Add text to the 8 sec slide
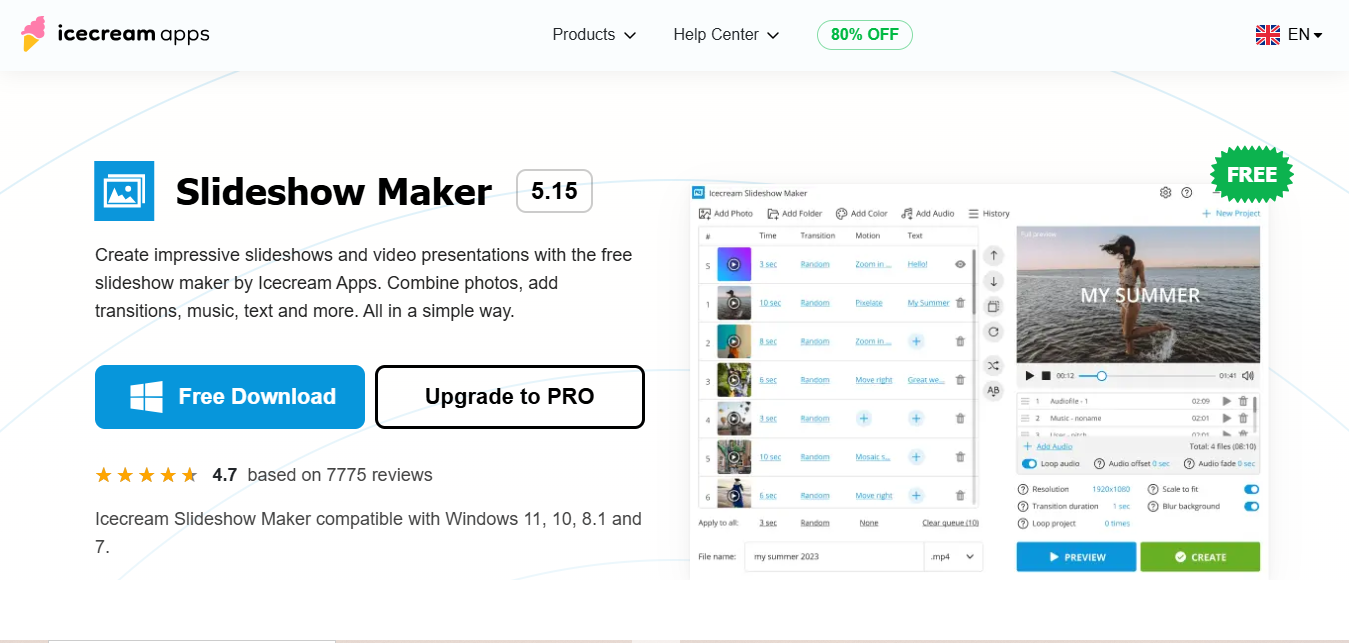Image resolution: width=1349 pixels, height=643 pixels. [x=916, y=341]
